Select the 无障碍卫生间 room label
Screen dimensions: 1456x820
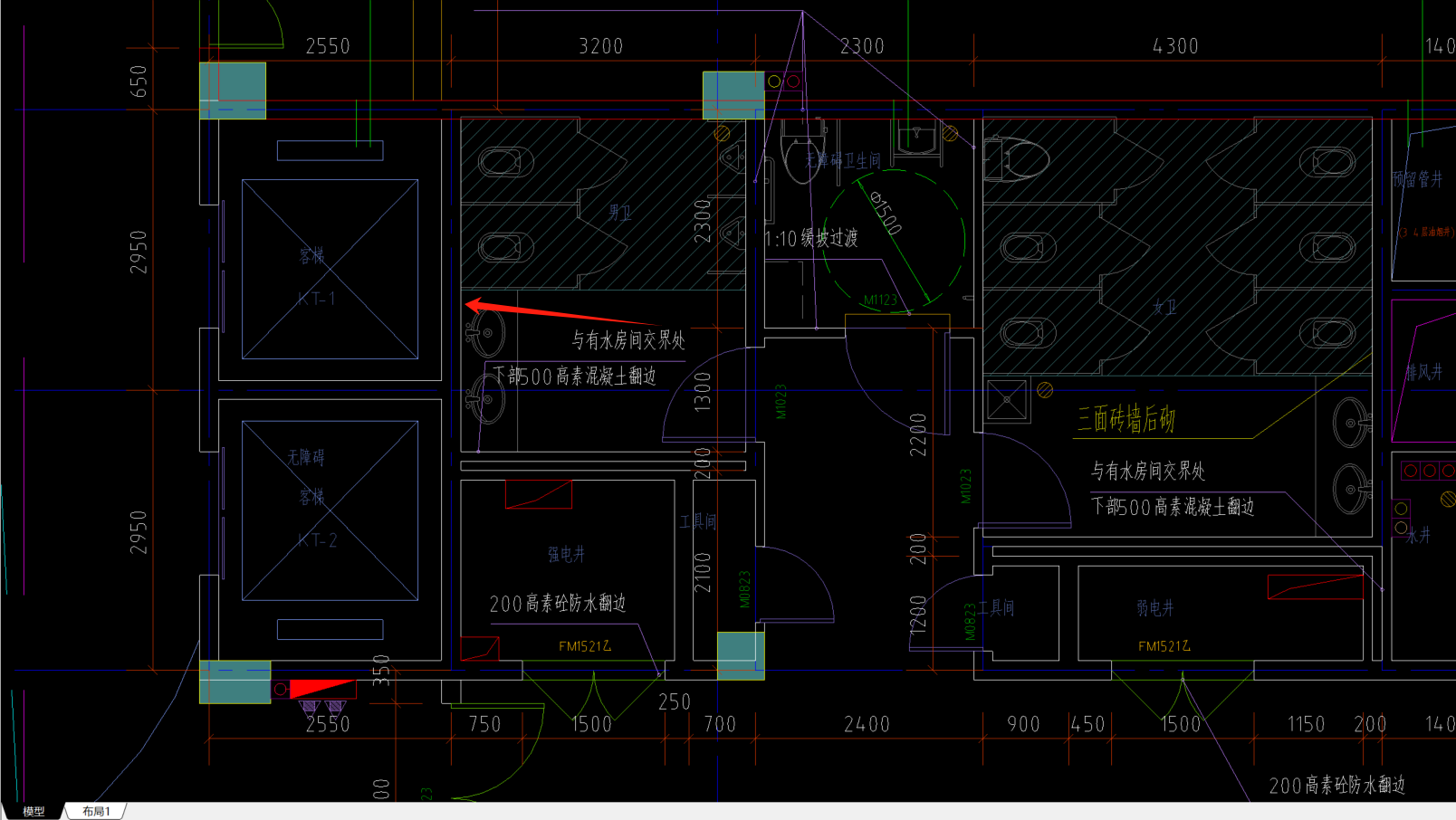(843, 160)
